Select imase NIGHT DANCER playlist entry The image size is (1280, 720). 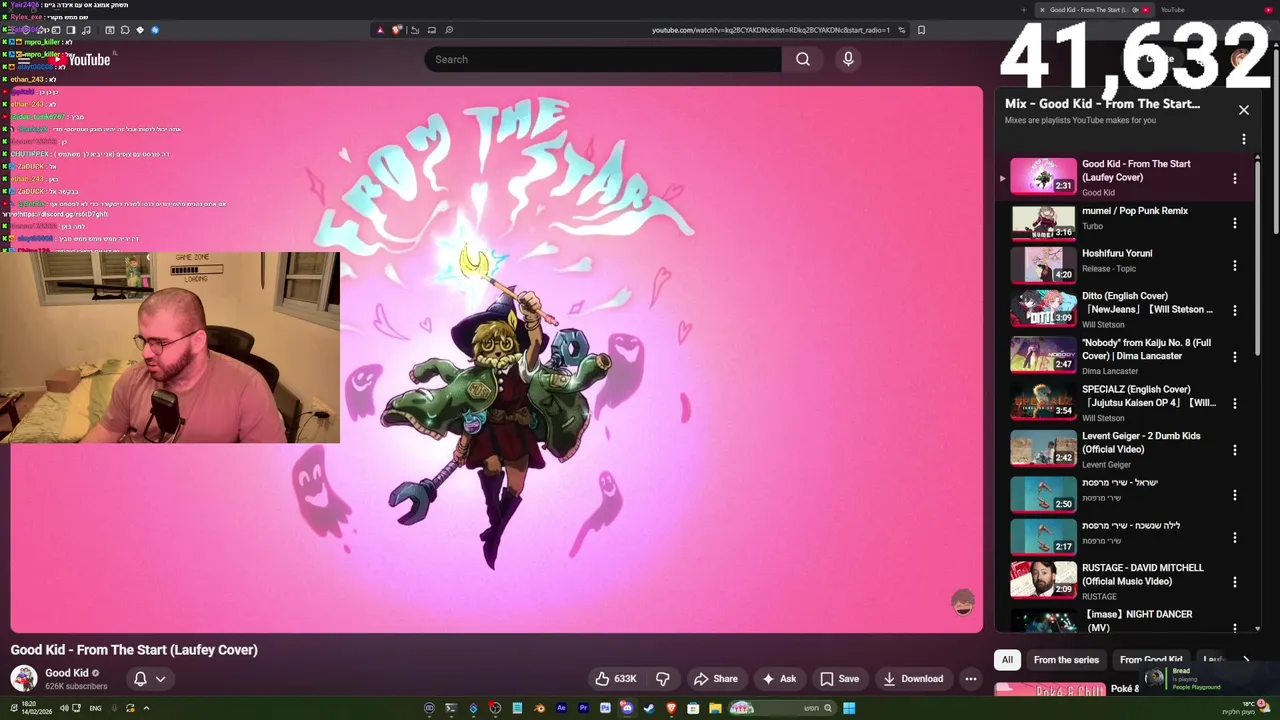click(1125, 621)
